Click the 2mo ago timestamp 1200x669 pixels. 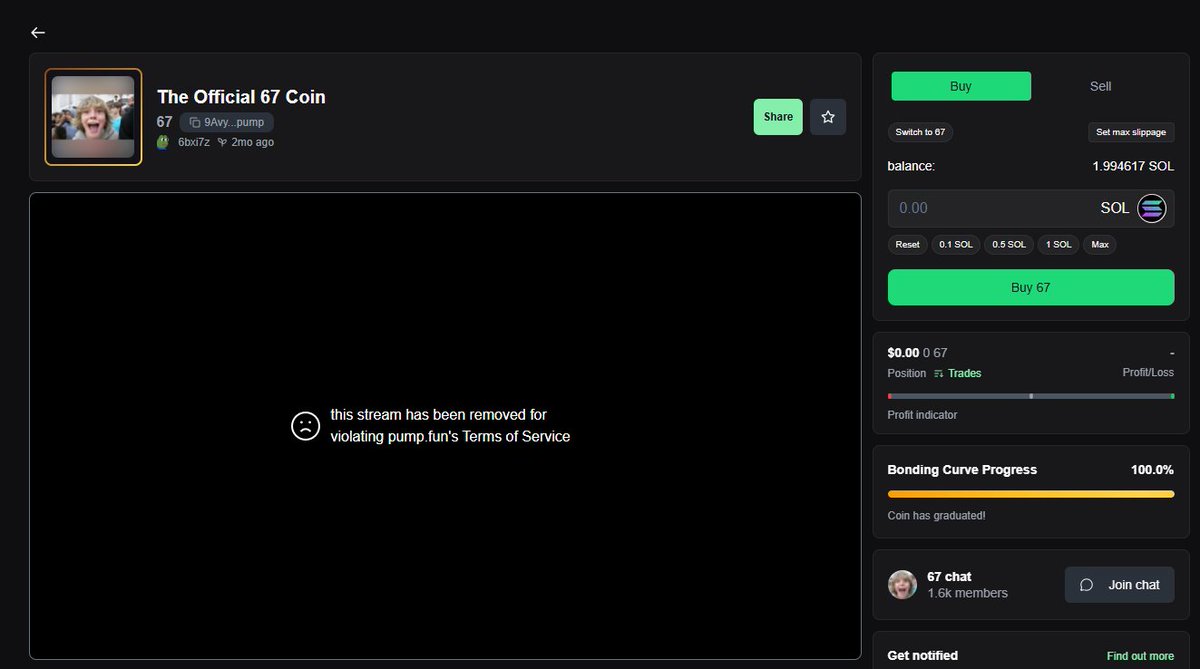point(252,142)
